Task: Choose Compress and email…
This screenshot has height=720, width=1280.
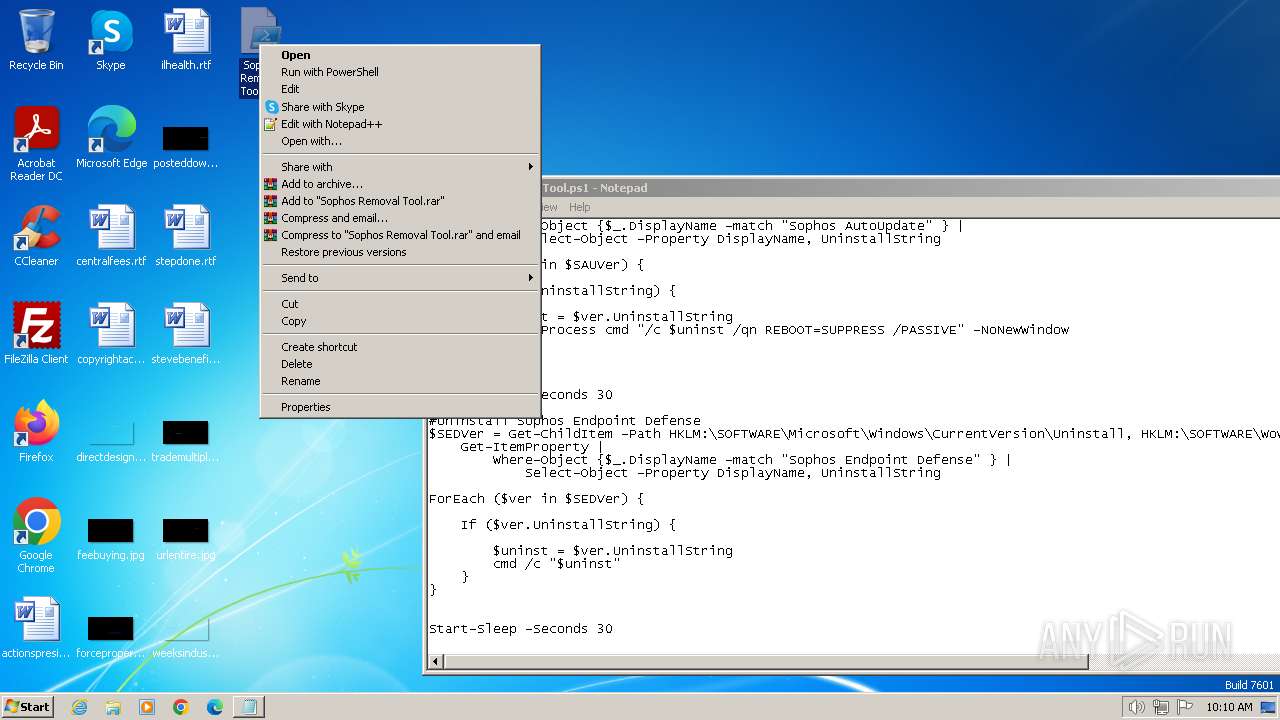Action: [400, 218]
